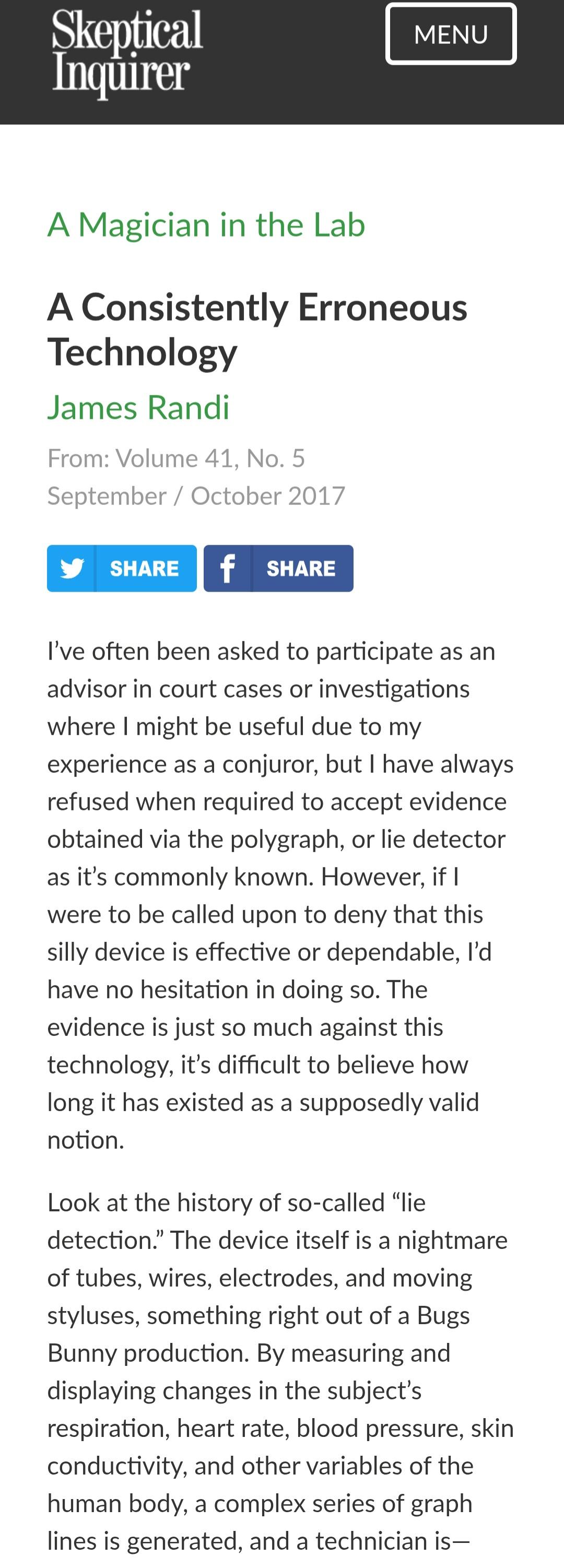Click the September / October 2017 date
The width and height of the screenshot is (564, 1568).
coord(197,496)
